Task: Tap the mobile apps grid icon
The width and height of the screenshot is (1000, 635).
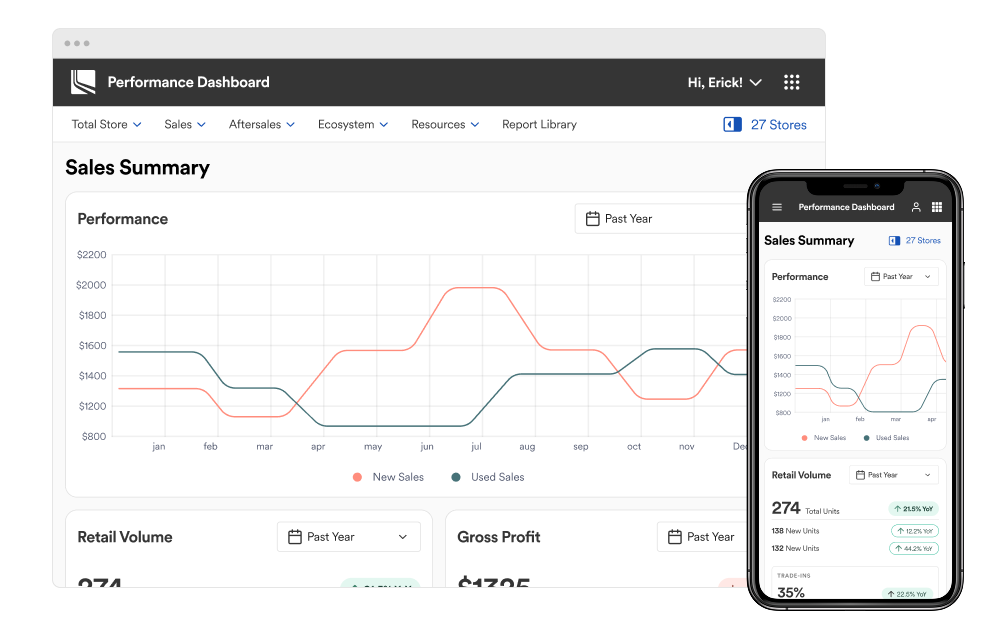Action: coord(937,207)
